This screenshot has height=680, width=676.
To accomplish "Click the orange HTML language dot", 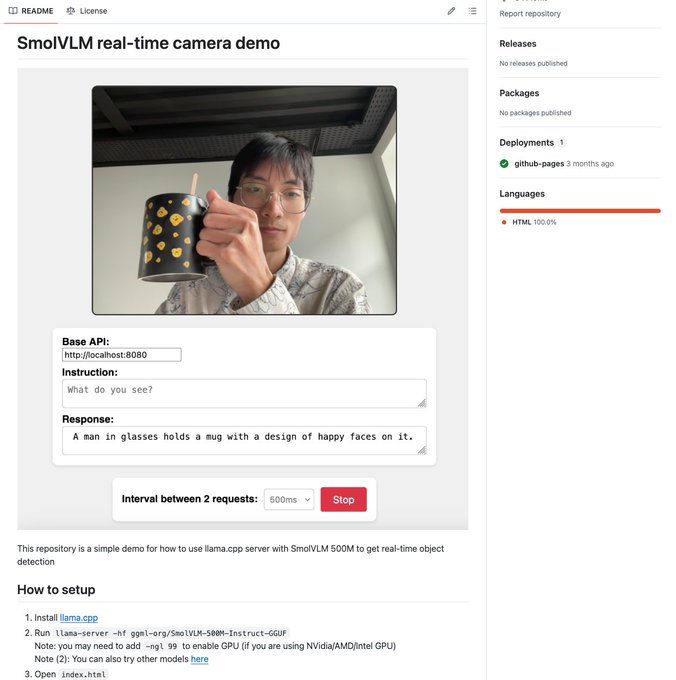I will pos(504,222).
